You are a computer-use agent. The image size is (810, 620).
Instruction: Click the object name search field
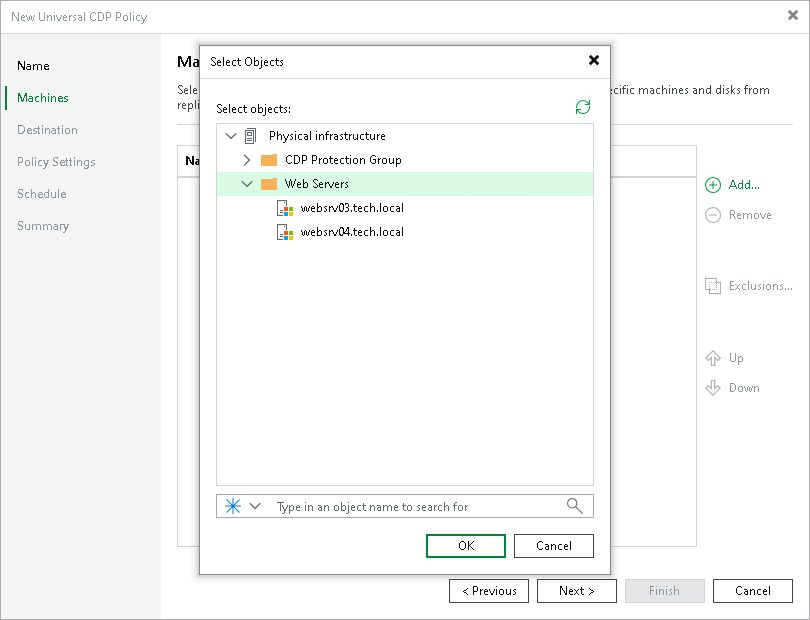[400, 506]
